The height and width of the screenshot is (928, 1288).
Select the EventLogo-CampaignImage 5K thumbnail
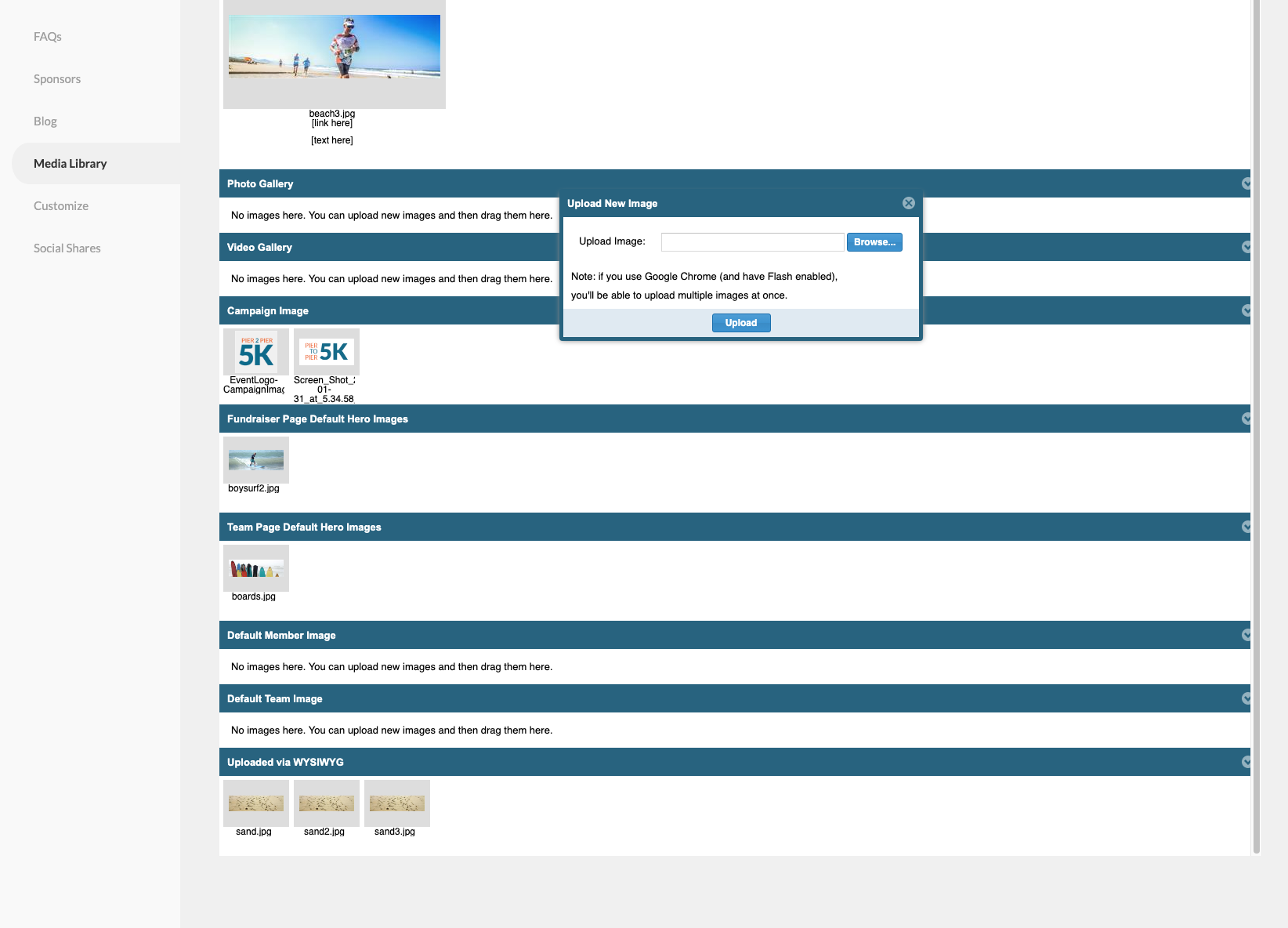tap(256, 352)
